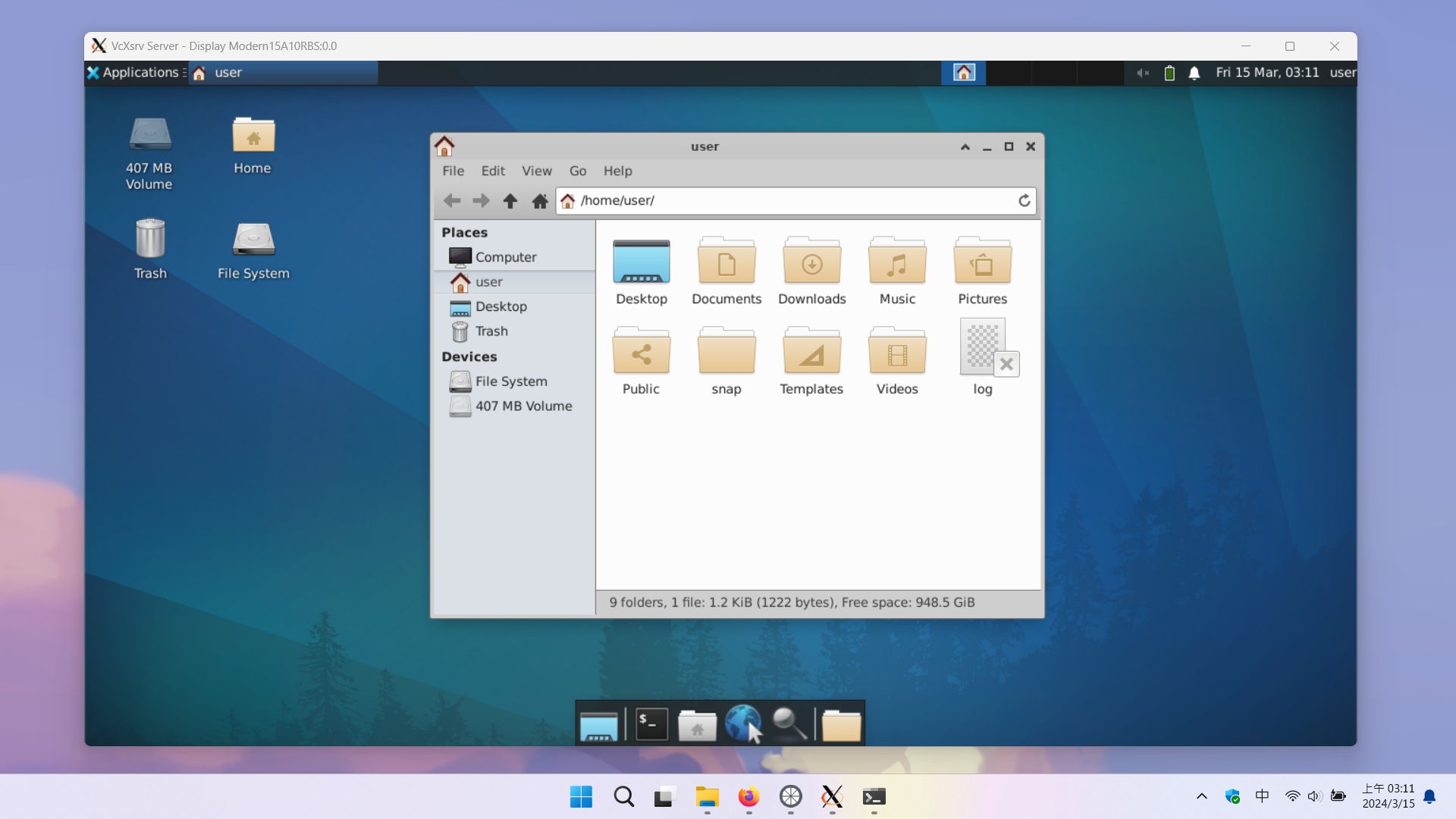The width and height of the screenshot is (1456, 819).
Task: Launch web browser from dock
Action: click(x=742, y=723)
